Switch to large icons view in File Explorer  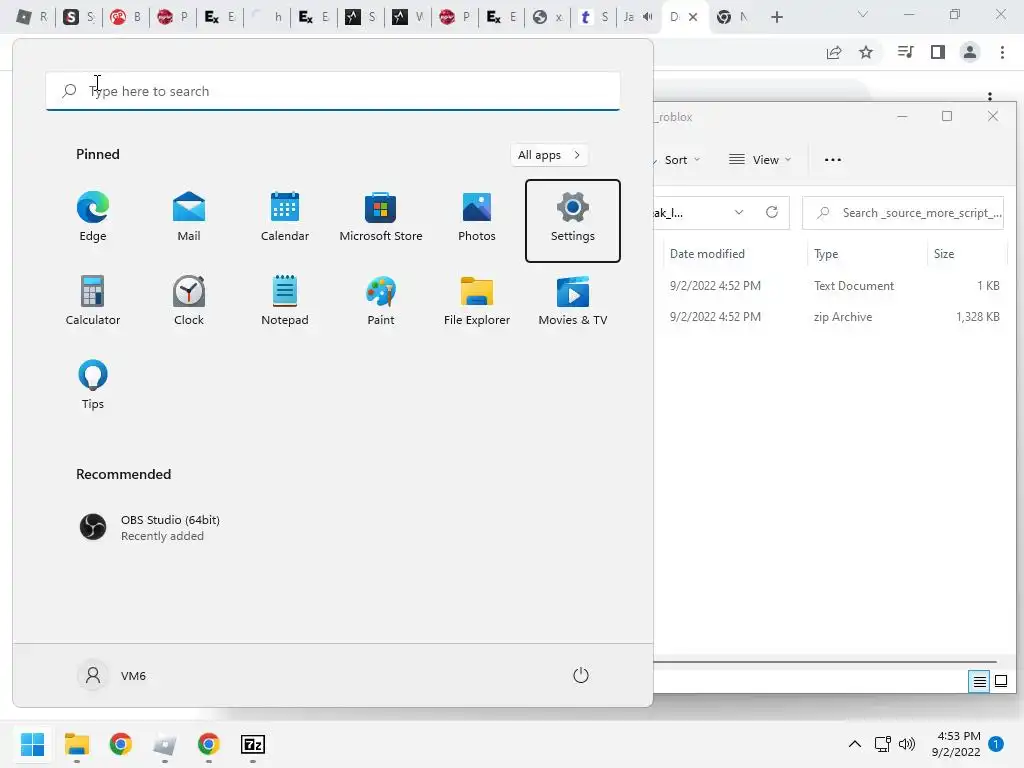tap(1000, 682)
